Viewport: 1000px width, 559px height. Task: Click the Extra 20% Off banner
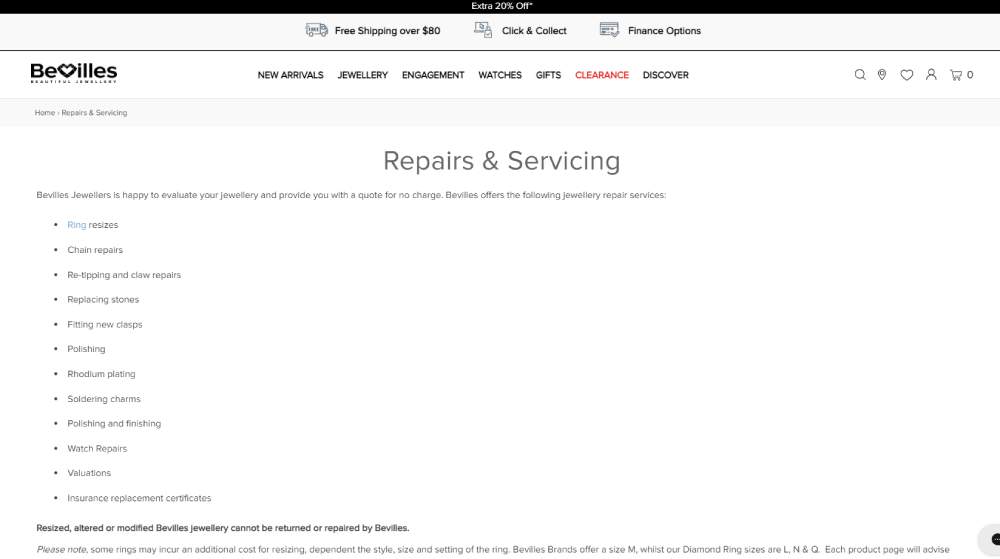point(502,6)
